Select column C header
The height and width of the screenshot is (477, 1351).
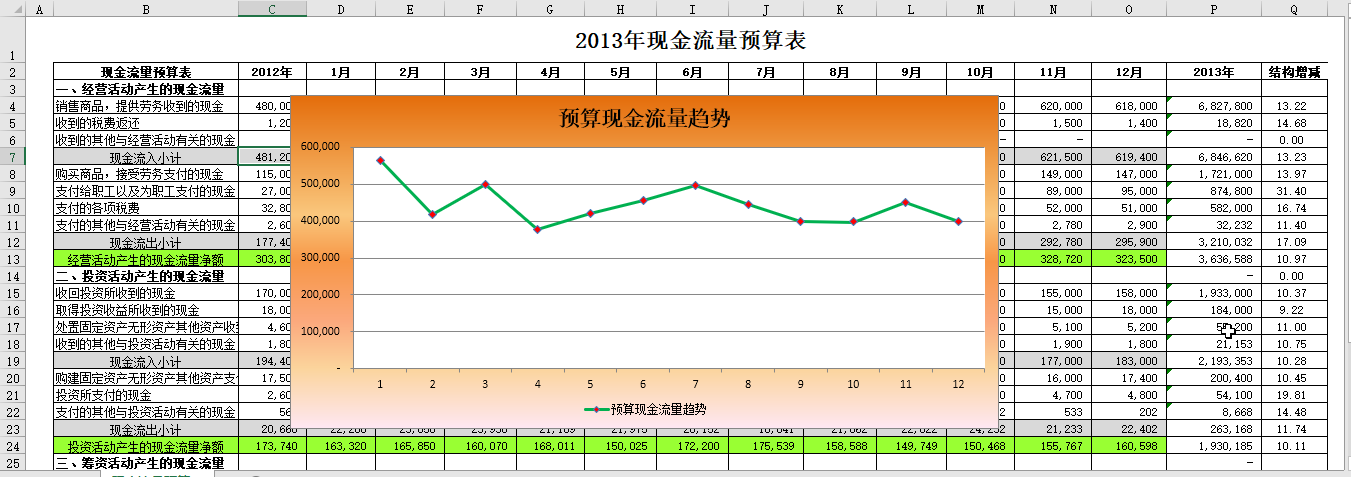272,9
